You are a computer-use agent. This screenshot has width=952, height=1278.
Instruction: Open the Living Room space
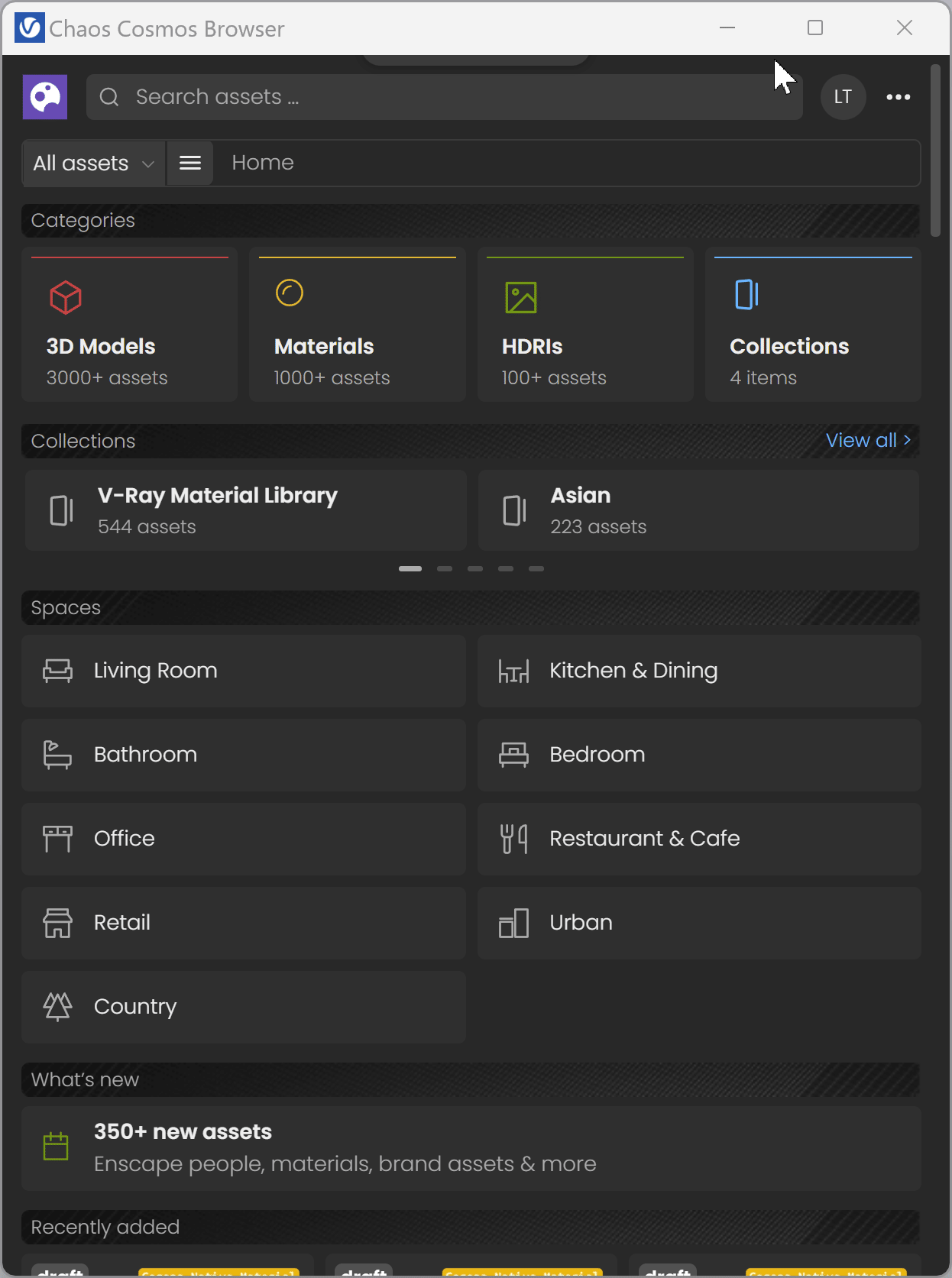[x=244, y=671]
